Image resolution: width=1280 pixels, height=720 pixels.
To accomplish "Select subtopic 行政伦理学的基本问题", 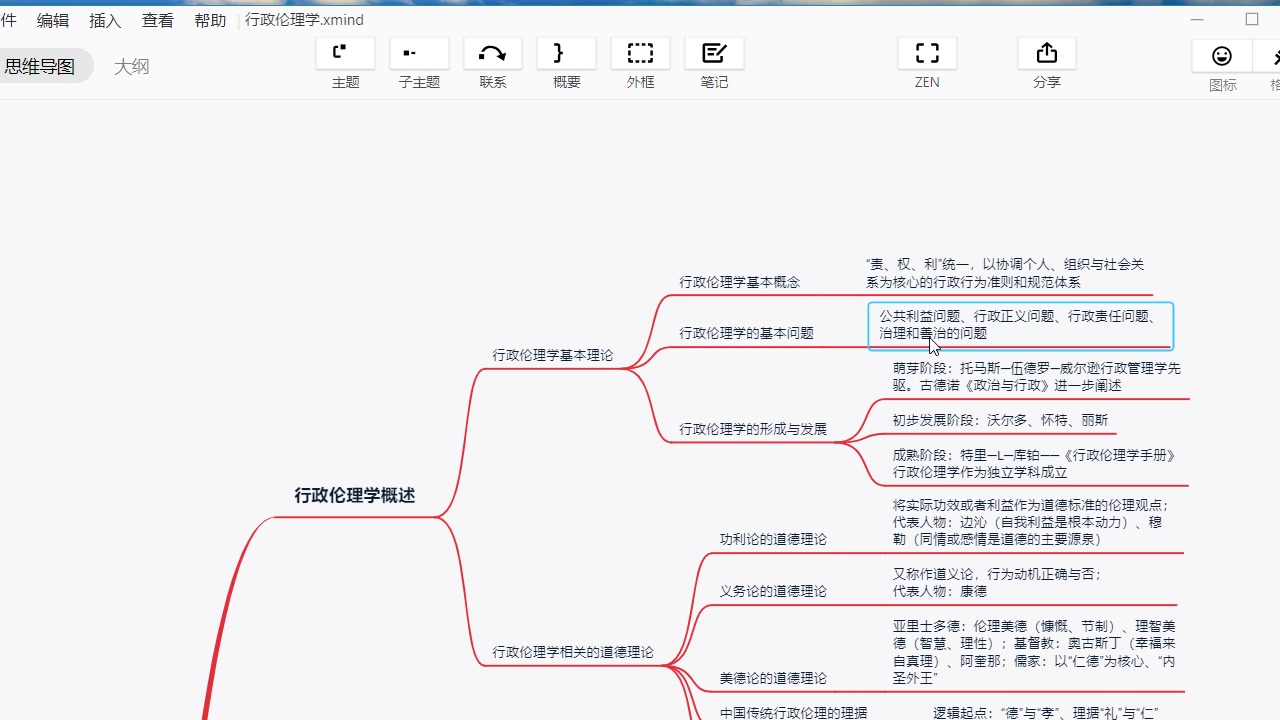I will click(x=747, y=333).
